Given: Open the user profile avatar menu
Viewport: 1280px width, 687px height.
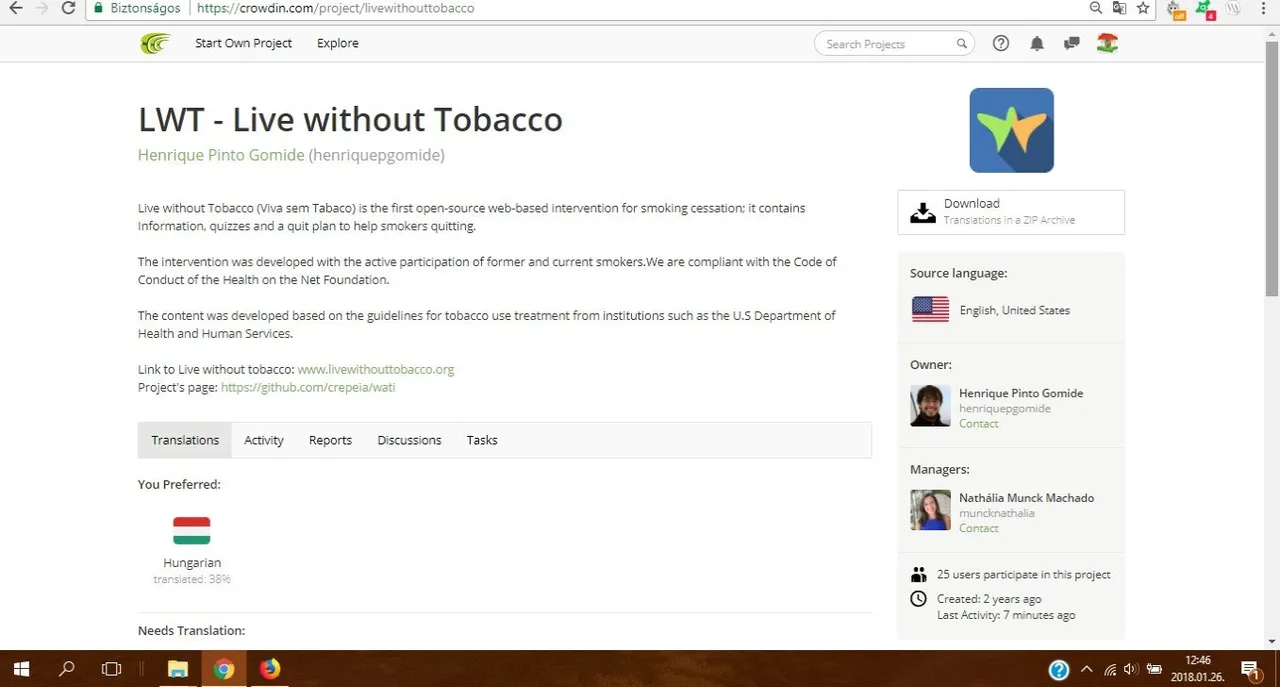Looking at the screenshot, I should (1106, 43).
